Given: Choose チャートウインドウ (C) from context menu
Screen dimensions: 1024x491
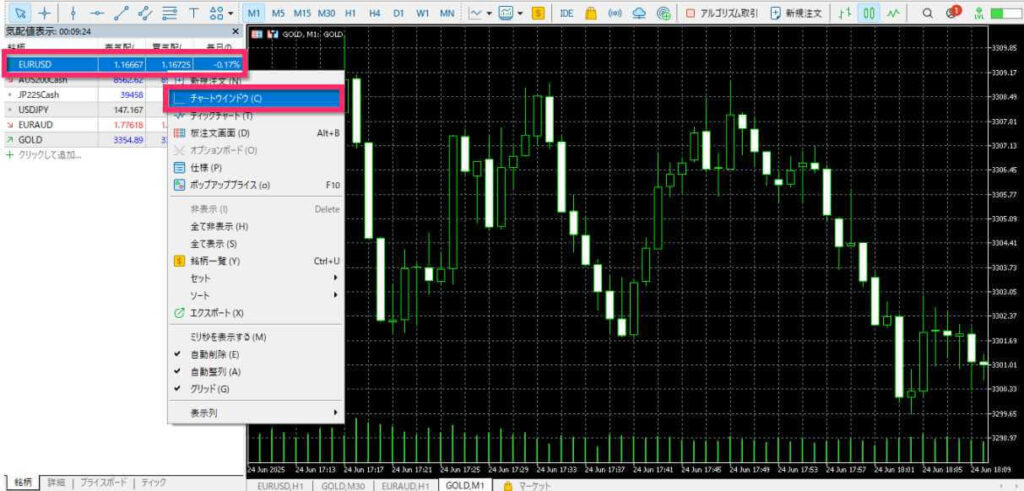Looking at the screenshot, I should (254, 99).
